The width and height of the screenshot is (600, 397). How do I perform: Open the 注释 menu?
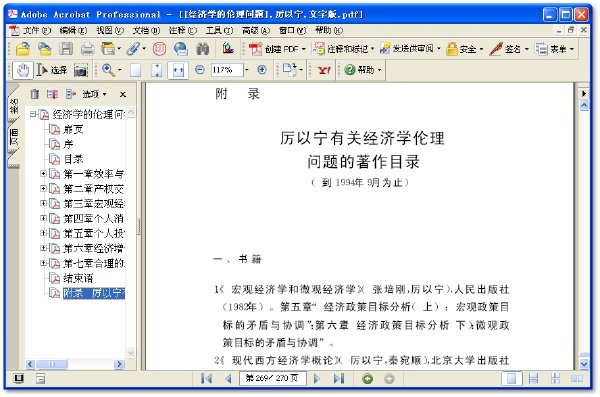(183, 30)
